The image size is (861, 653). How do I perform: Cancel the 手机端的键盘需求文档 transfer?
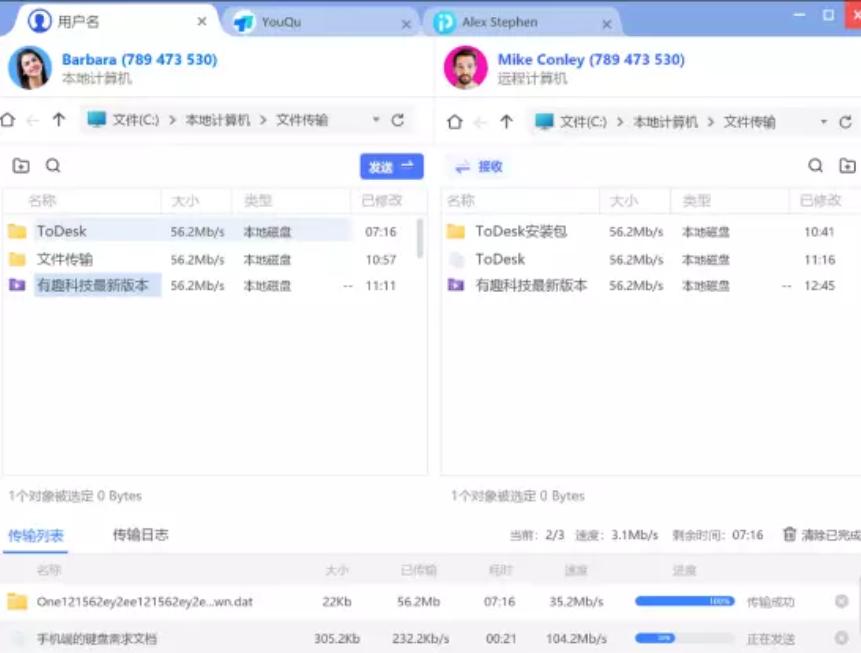(x=842, y=637)
